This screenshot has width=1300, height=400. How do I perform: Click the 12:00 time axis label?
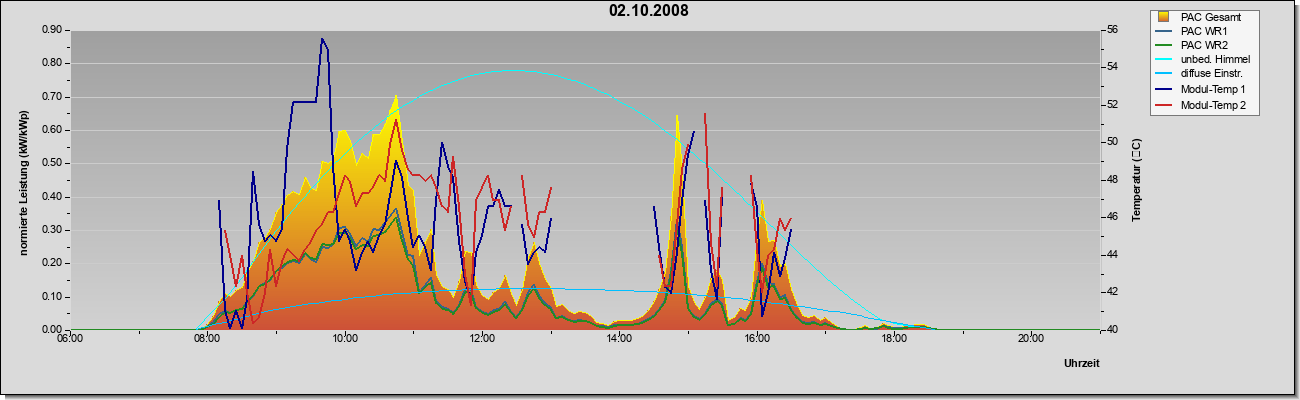482,339
